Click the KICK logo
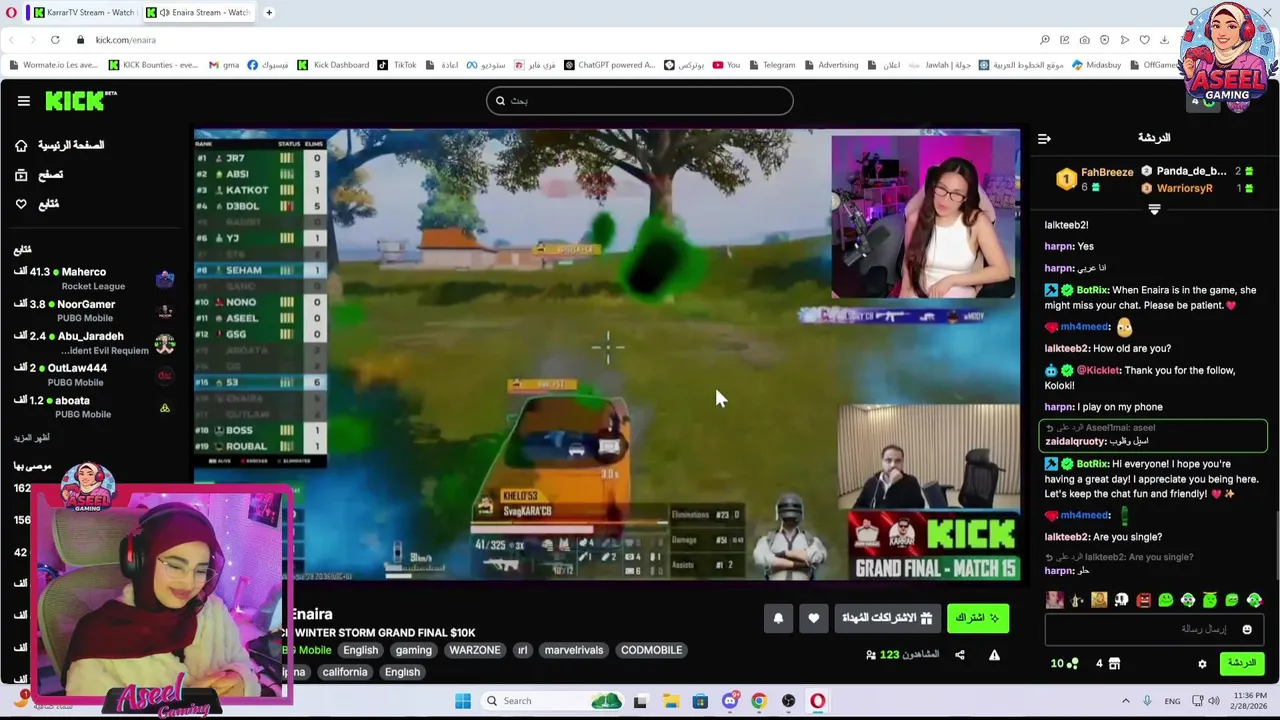Screen dimensions: 1280x720 point(80,100)
